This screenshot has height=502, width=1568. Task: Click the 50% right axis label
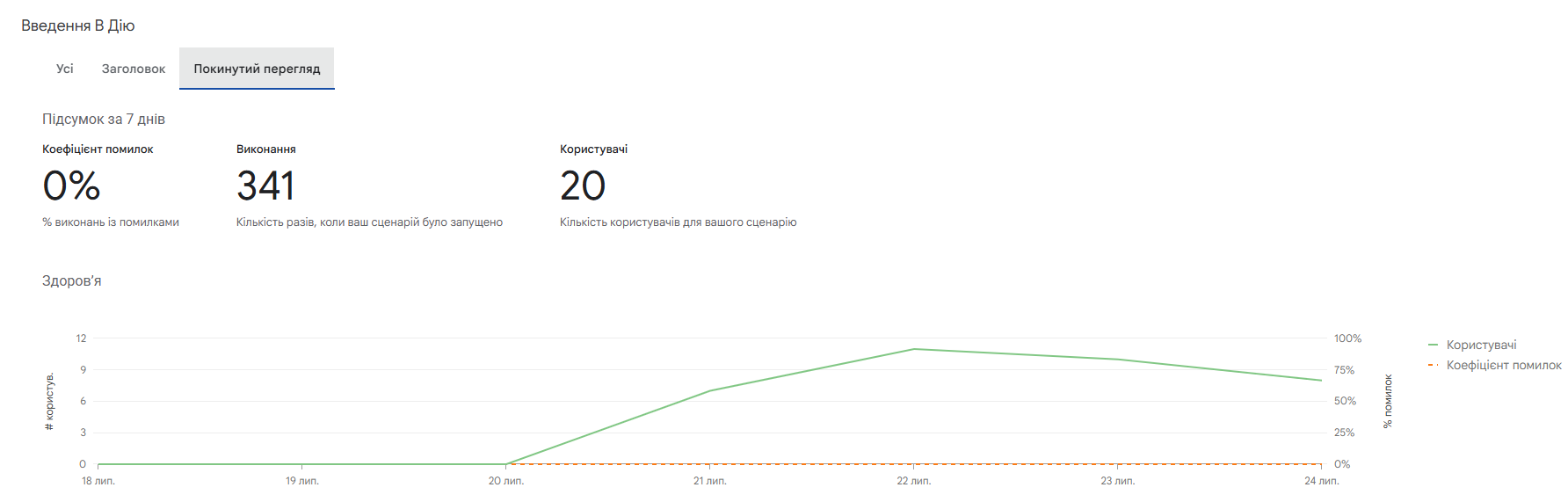1345,401
